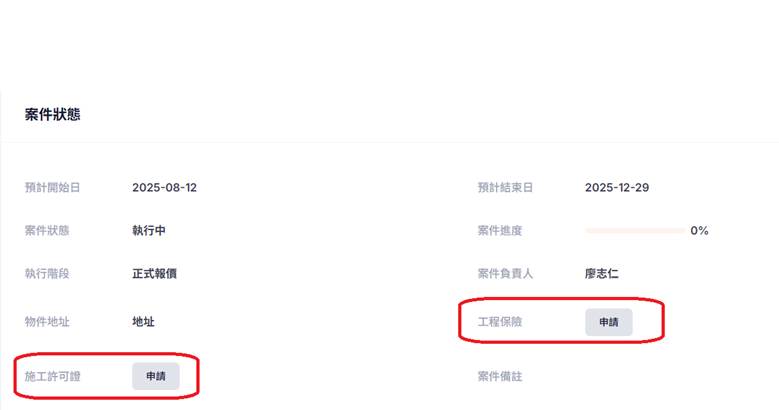Select the 物件地址 label
Viewport: 779px width, 410px height.
47,322
